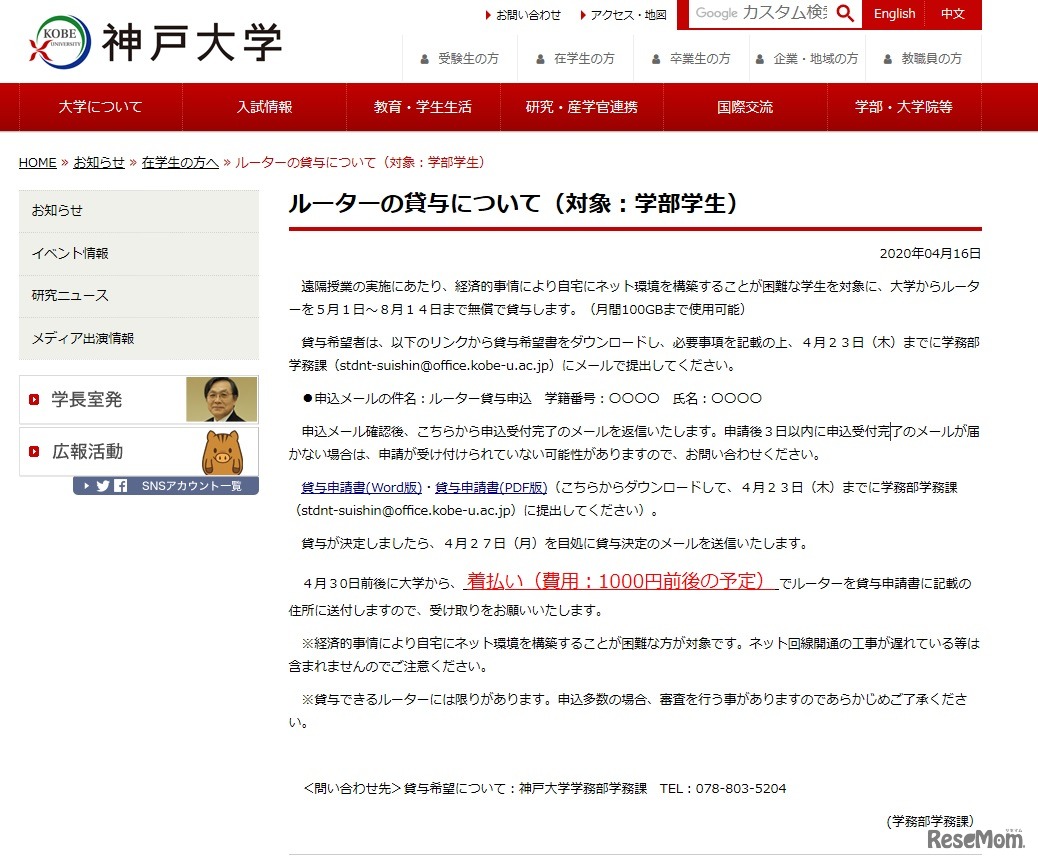Click the person icon beside 在学生の方
This screenshot has height=862, width=1038.
click(540, 57)
